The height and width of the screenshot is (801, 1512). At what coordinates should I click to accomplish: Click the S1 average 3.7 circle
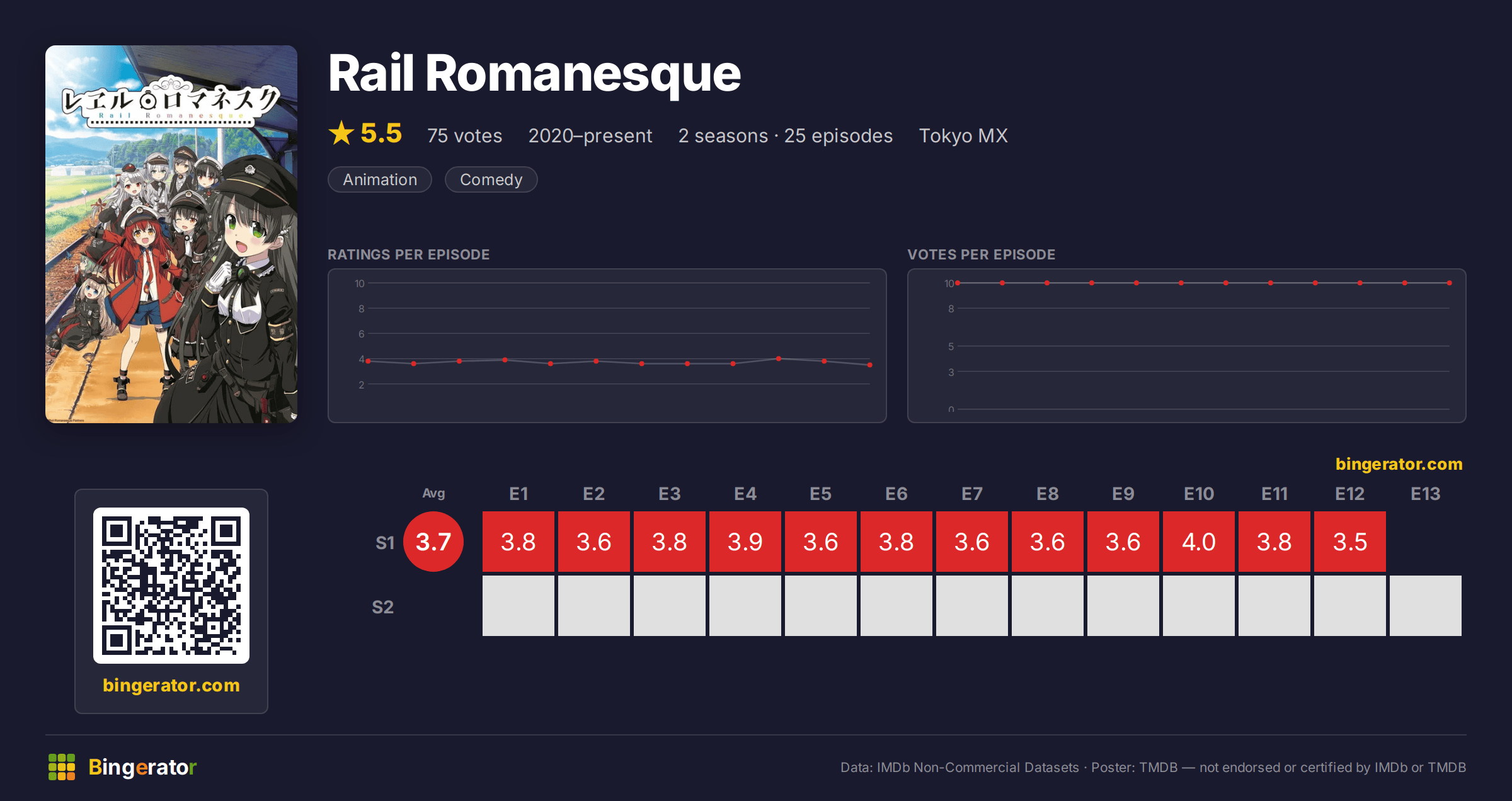[433, 542]
